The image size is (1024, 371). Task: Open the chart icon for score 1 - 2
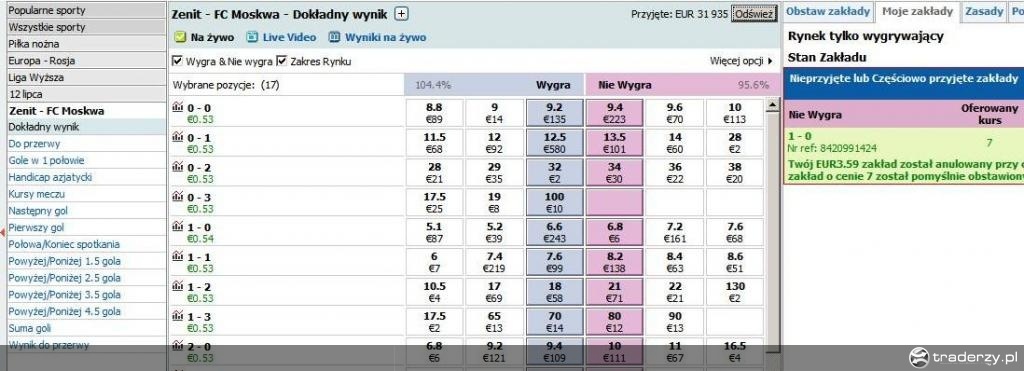tap(178, 286)
